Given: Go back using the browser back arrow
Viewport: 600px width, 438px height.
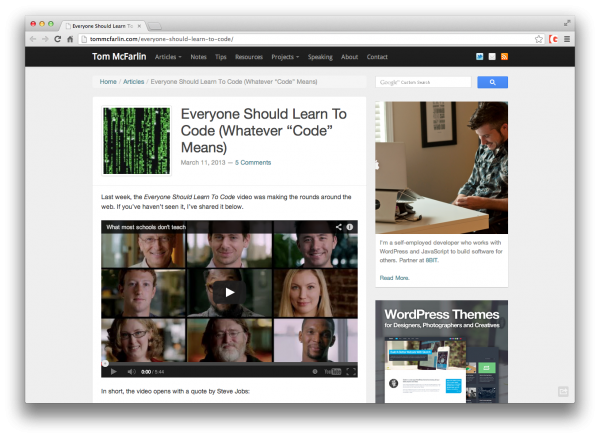Looking at the screenshot, I should [x=33, y=39].
